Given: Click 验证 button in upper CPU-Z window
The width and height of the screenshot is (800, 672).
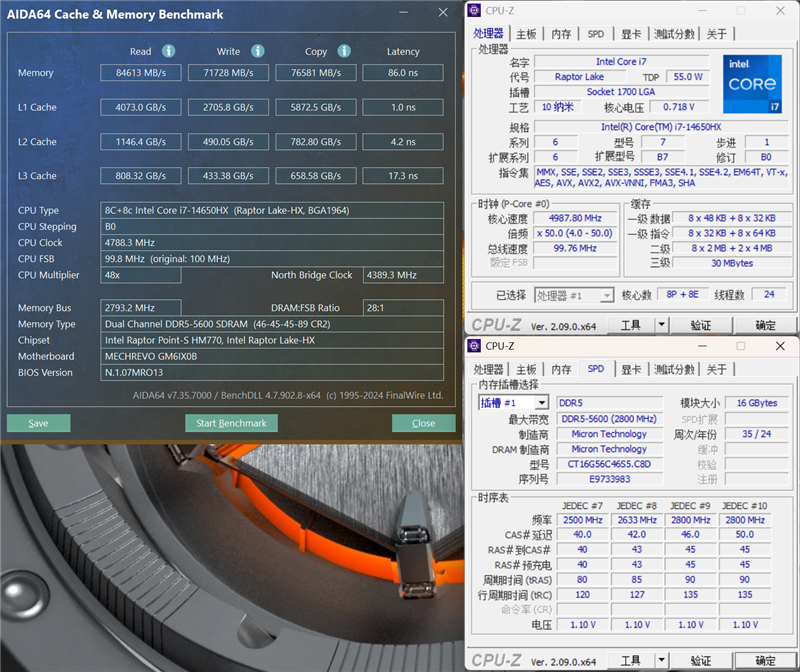Looking at the screenshot, I should [x=701, y=325].
